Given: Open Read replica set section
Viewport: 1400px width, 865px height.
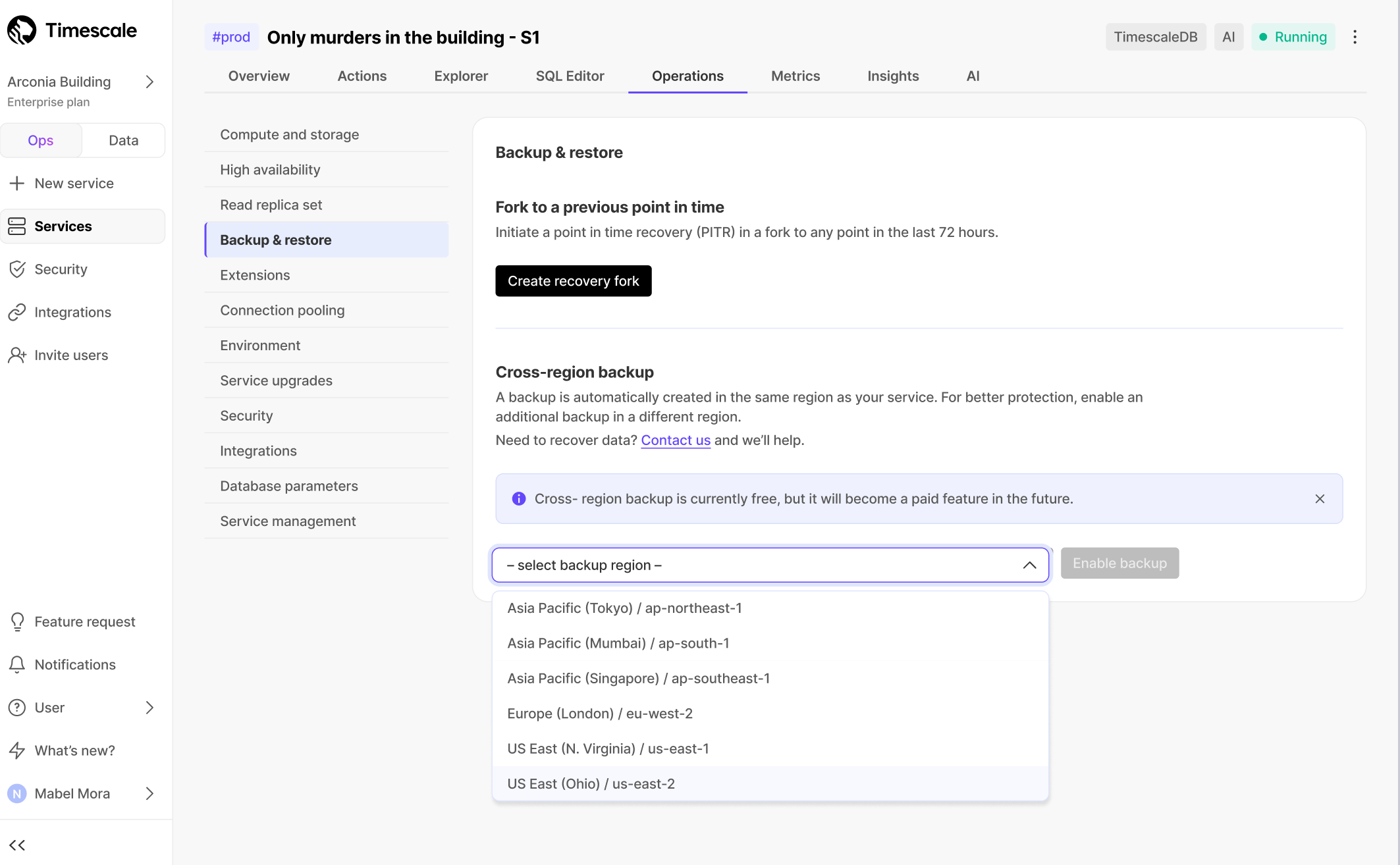Looking at the screenshot, I should click(x=327, y=205).
